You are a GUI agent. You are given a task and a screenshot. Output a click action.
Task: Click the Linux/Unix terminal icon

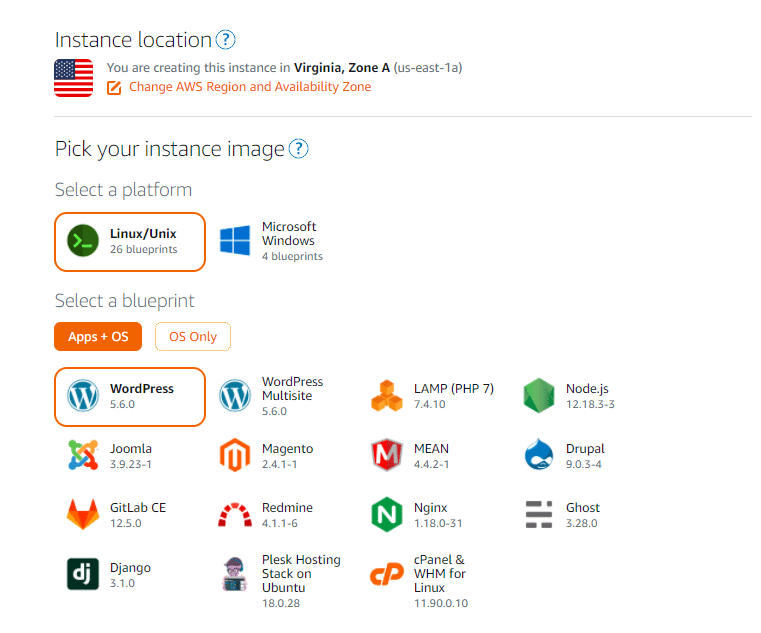tap(83, 241)
